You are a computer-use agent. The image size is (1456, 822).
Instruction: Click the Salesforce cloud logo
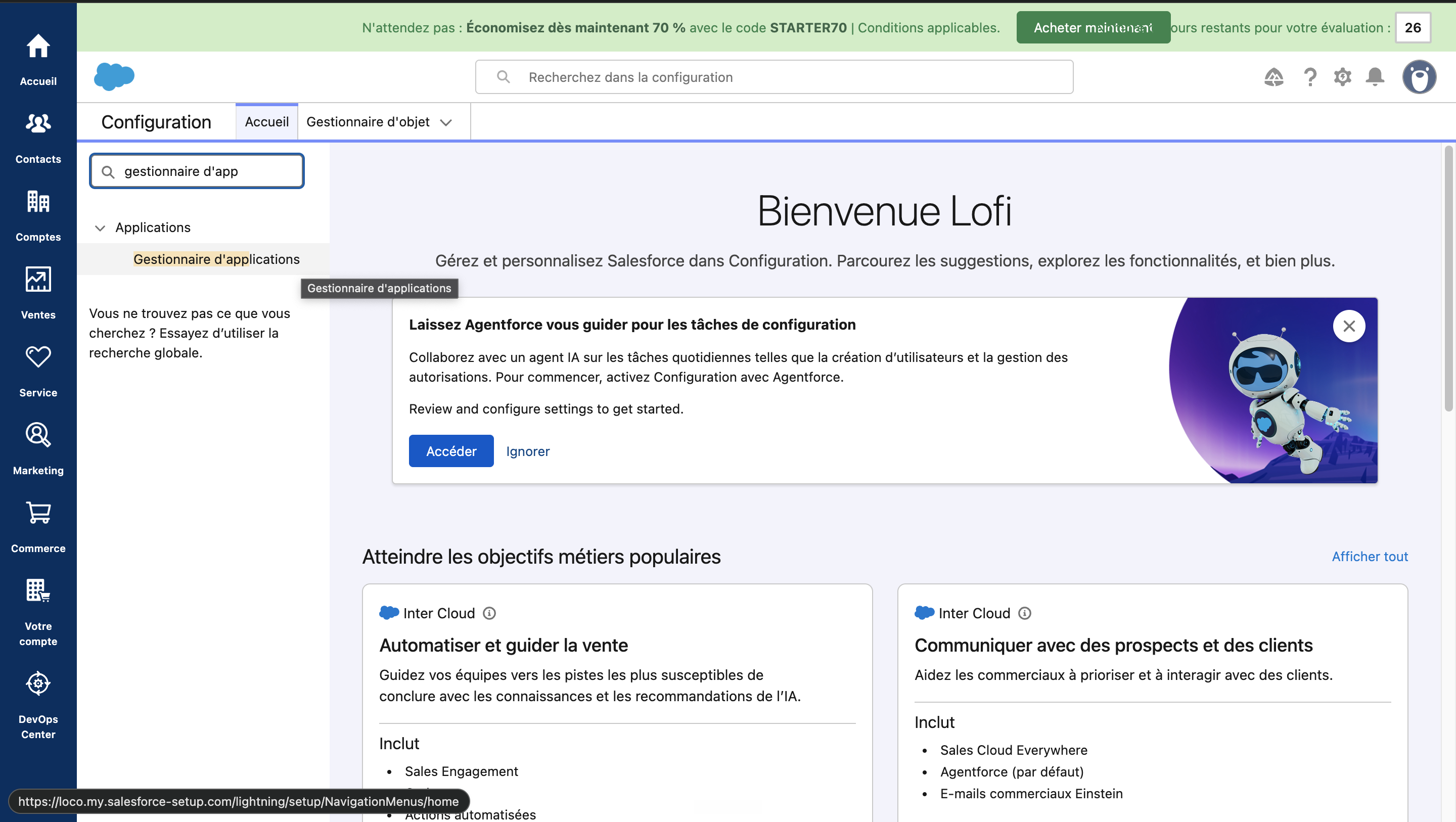click(114, 76)
